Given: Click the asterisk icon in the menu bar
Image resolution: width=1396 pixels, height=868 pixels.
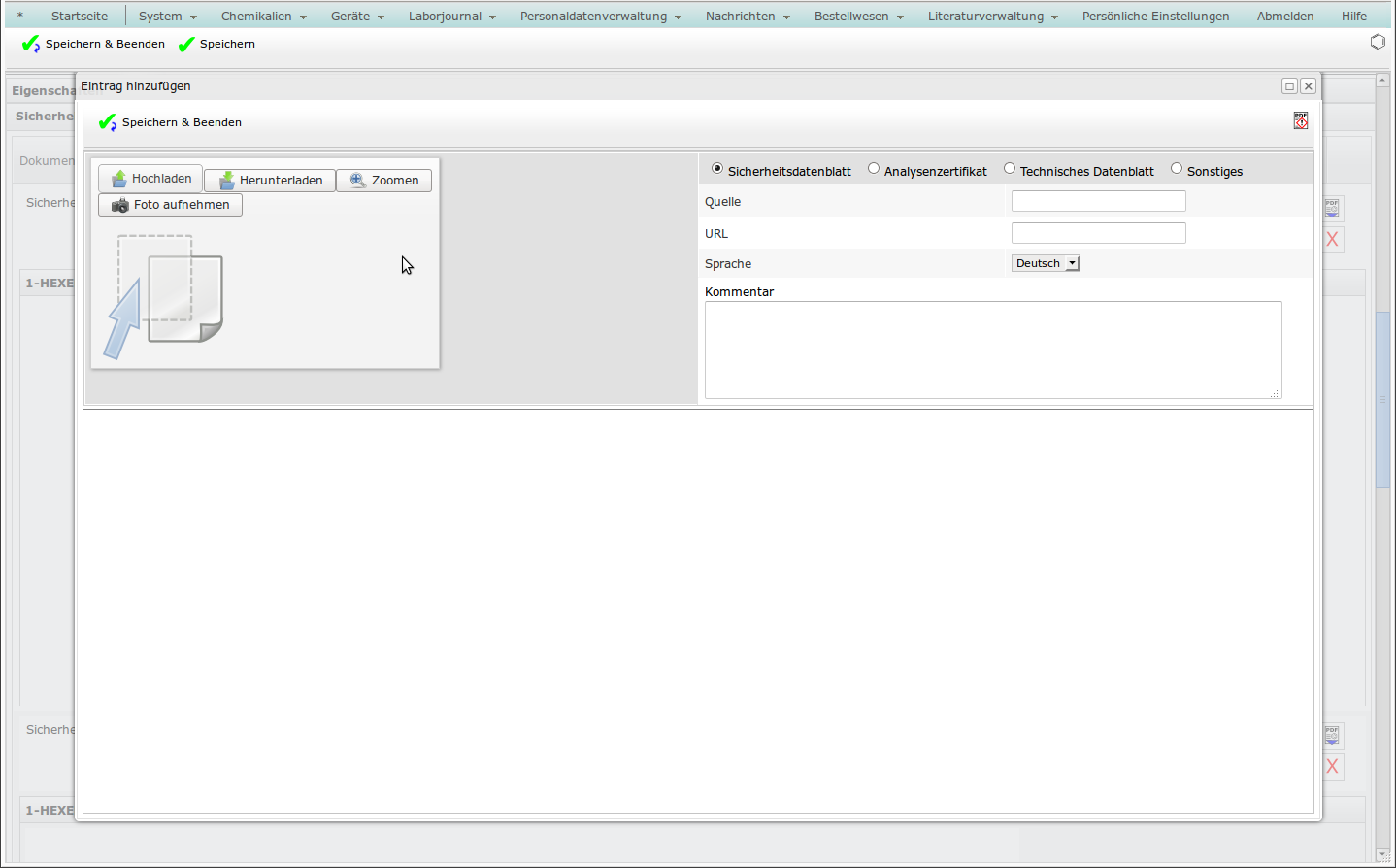Looking at the screenshot, I should coord(20,17).
